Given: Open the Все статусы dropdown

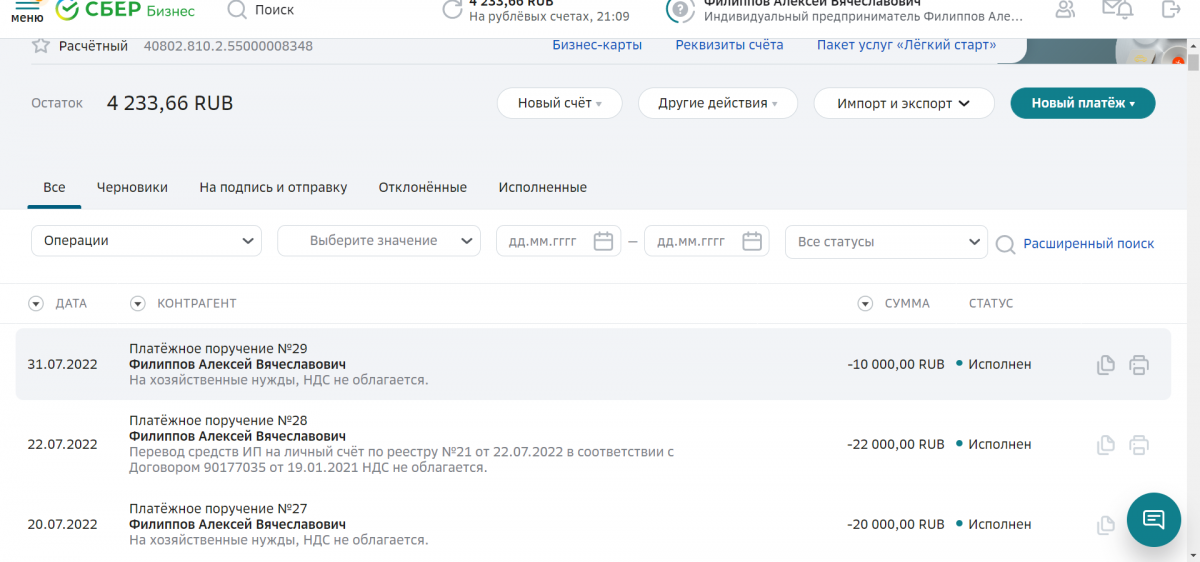Looking at the screenshot, I should 886,242.
